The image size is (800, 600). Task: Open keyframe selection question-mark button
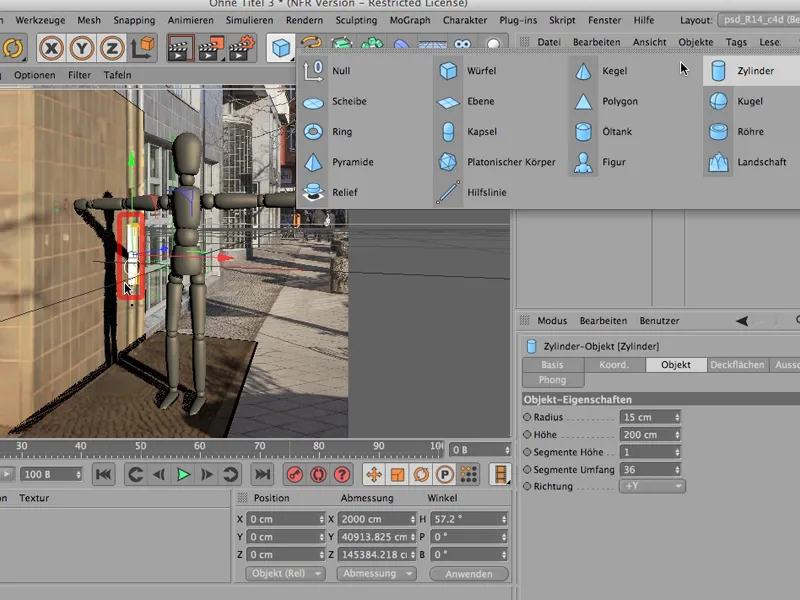click(x=342, y=474)
